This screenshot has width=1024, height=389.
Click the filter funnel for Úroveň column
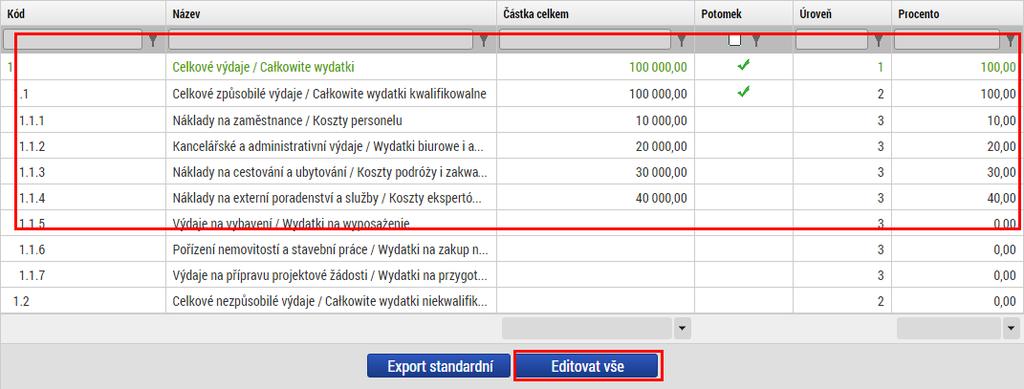pyautogui.click(x=879, y=41)
